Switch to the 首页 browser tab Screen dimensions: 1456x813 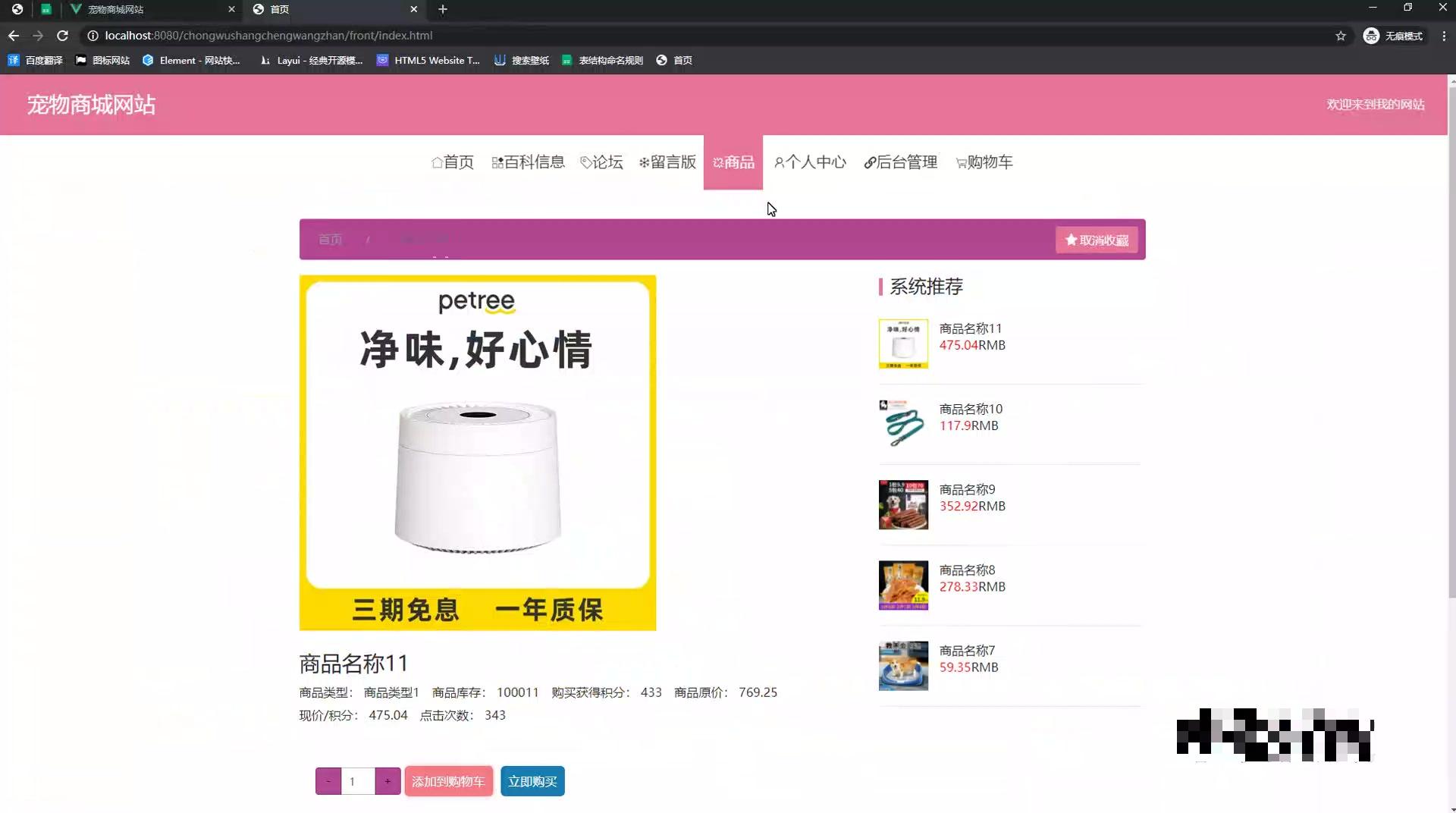334,9
